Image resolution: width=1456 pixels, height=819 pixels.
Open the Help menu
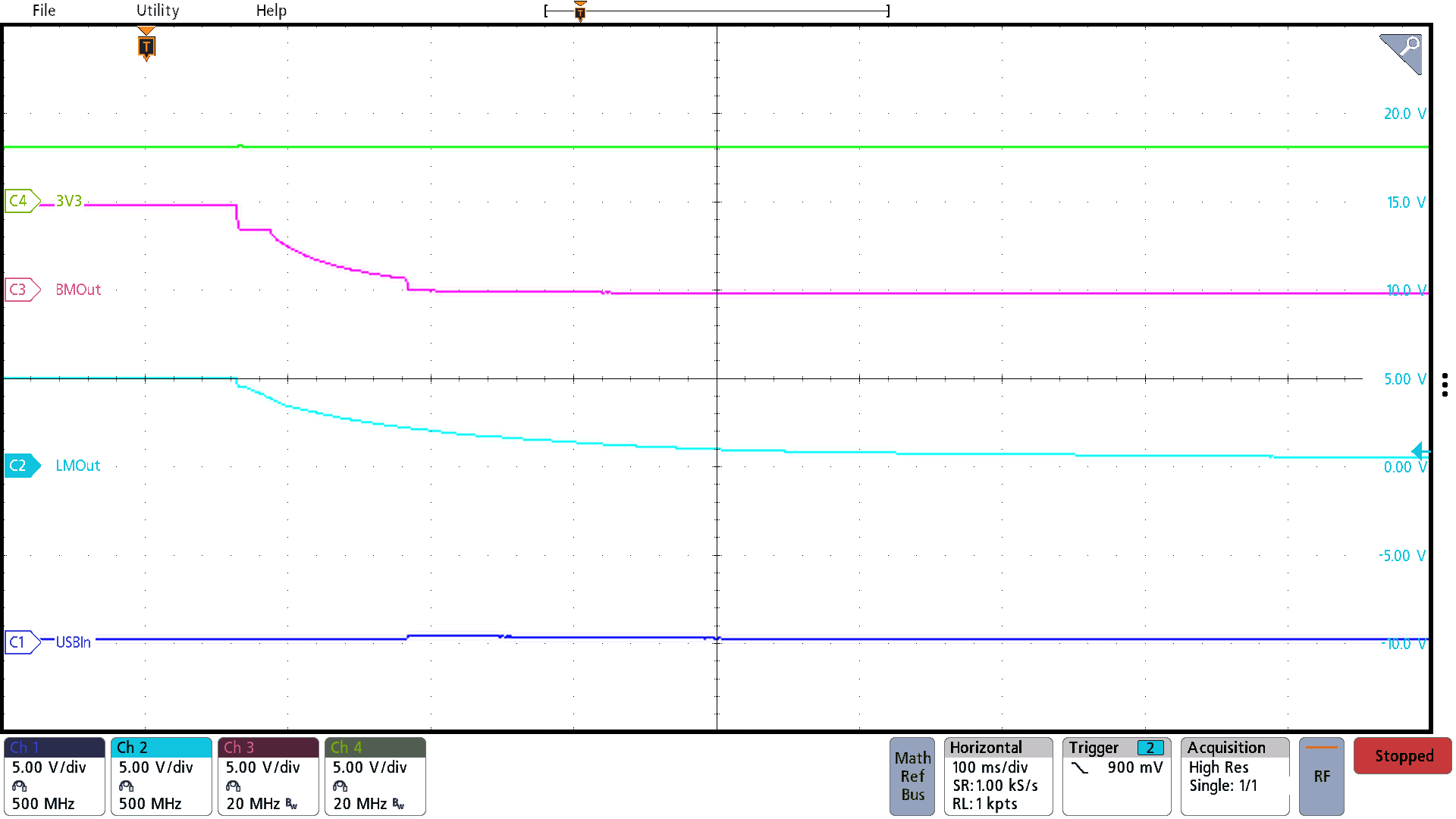[271, 11]
